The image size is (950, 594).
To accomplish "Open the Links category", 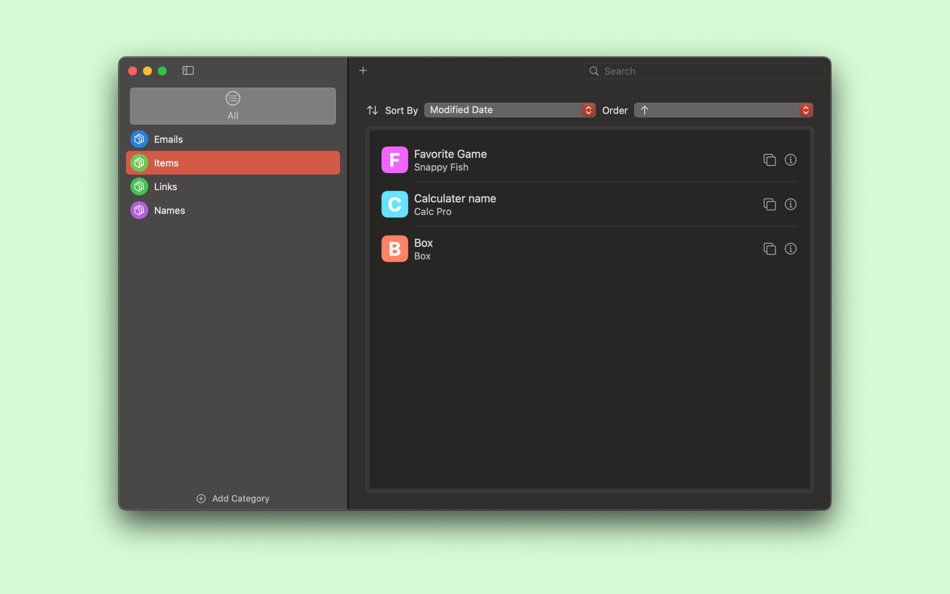I will 233,187.
